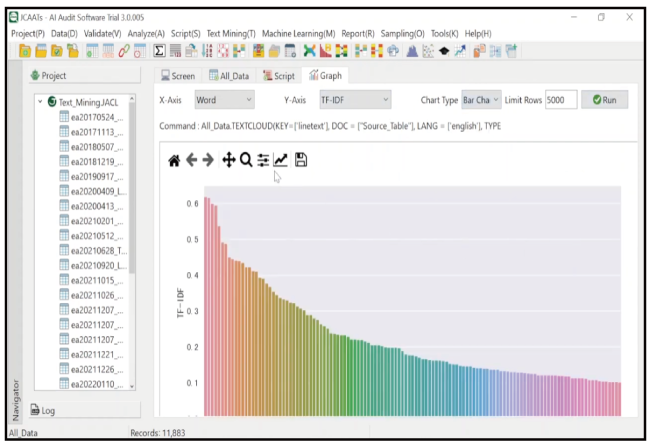Go forward to next graph view
The height and width of the screenshot is (442, 649).
(208, 160)
